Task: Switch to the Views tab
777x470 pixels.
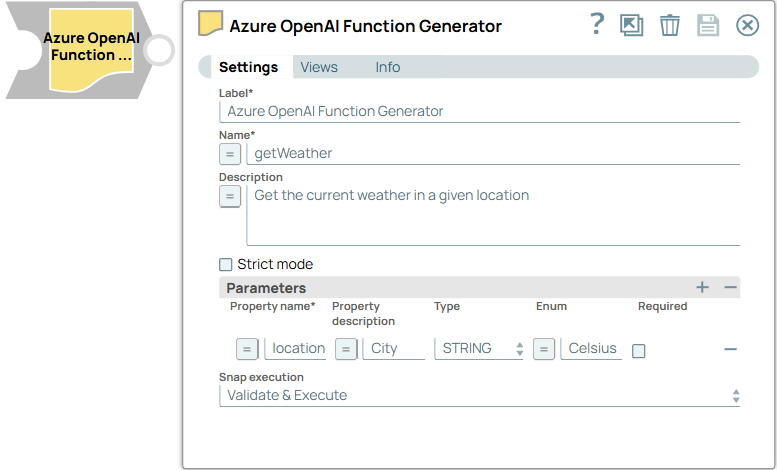Action: [319, 67]
